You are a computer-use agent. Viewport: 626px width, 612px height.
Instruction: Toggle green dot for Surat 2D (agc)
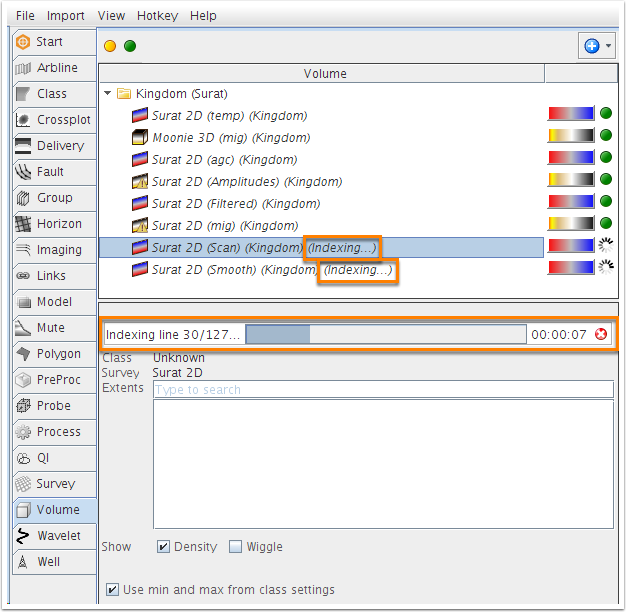606,157
